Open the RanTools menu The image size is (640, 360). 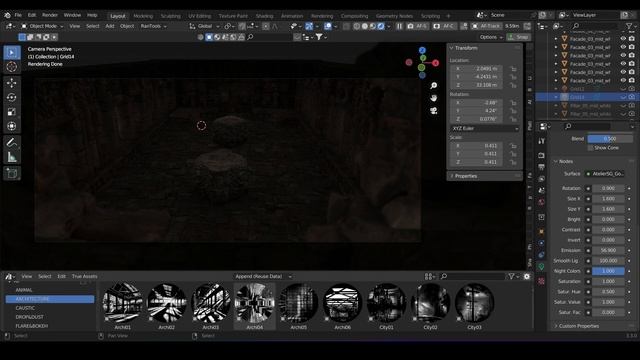click(153, 26)
